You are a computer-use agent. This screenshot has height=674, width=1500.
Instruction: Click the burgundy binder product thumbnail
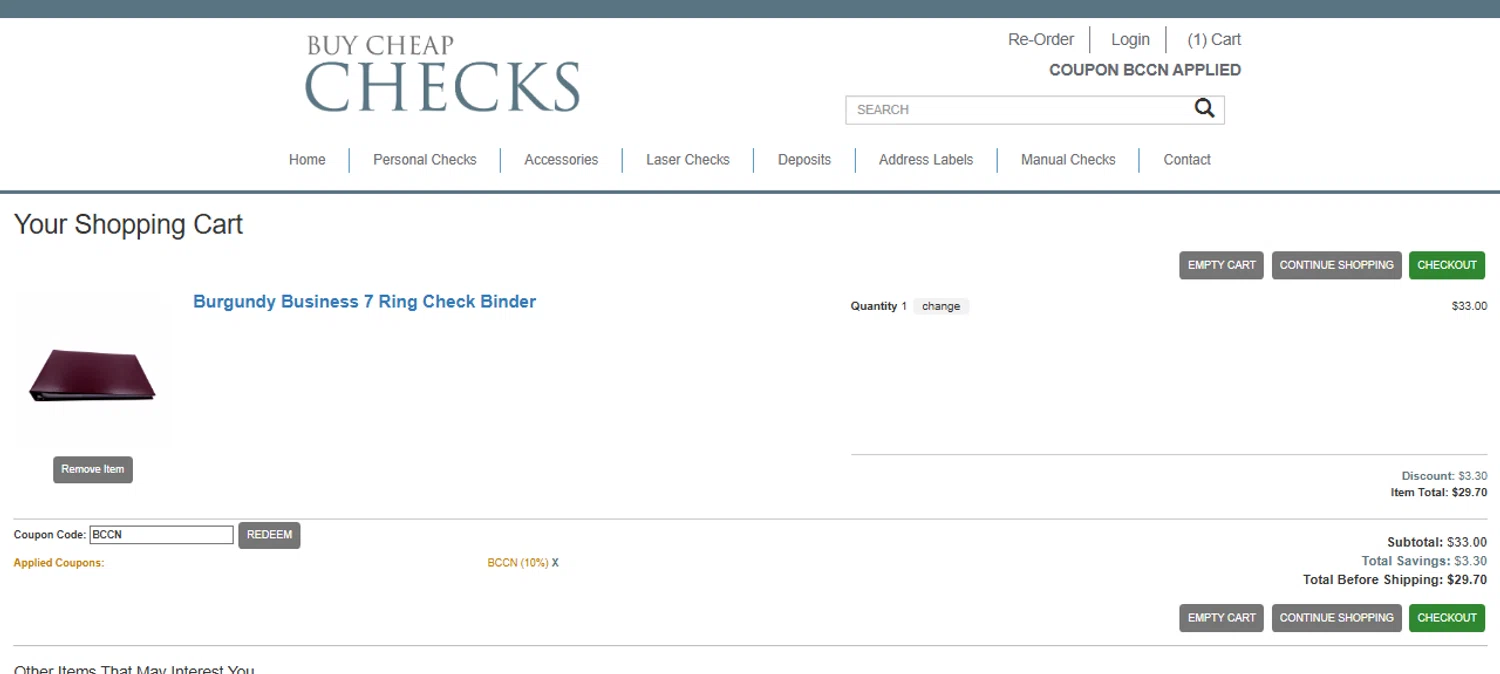[x=92, y=375]
